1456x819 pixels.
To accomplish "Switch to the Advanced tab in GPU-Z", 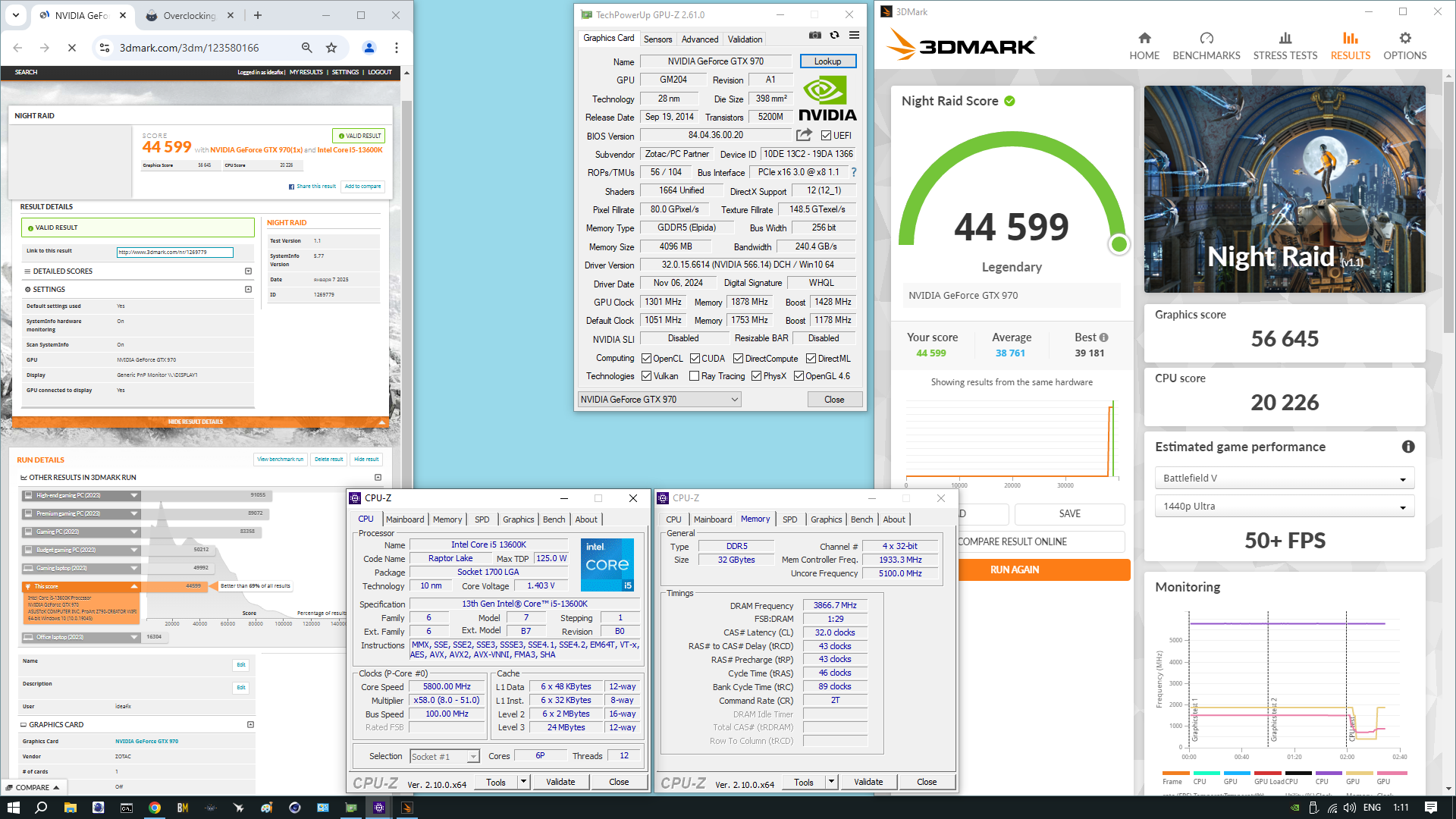I will click(699, 39).
